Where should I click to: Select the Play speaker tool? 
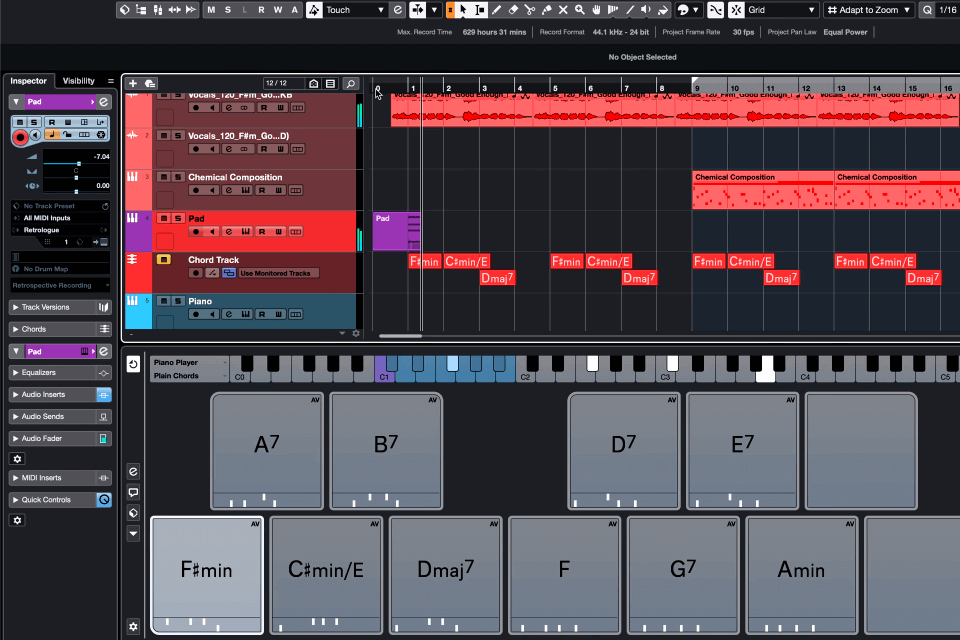pos(646,10)
